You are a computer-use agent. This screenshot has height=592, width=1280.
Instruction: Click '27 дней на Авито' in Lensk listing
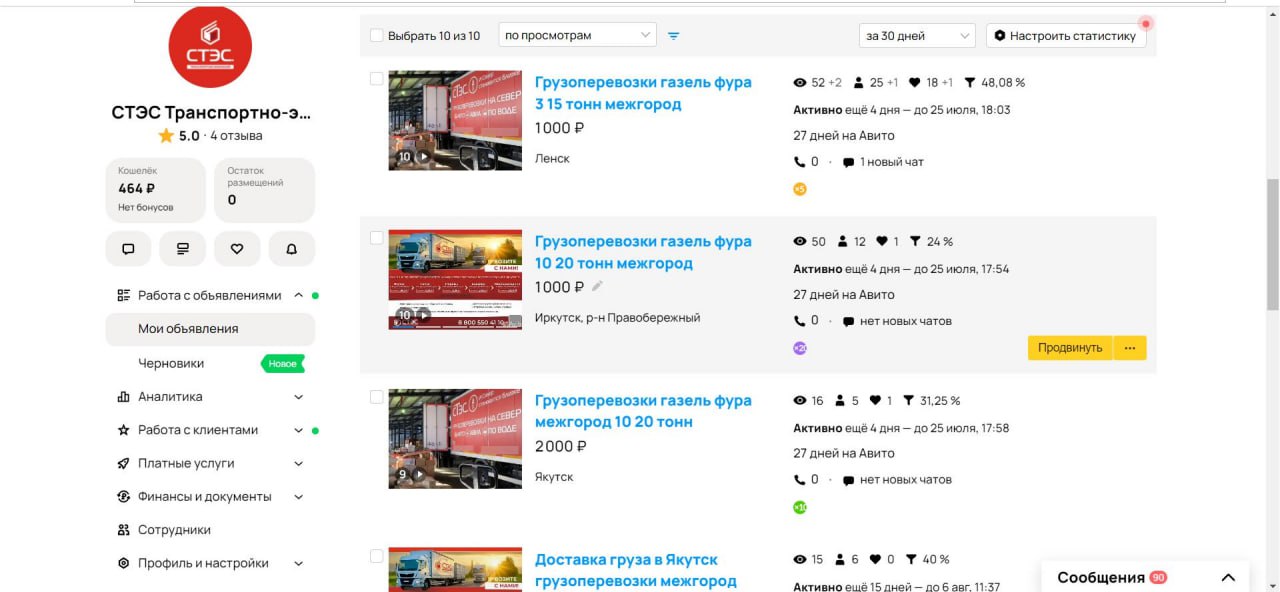tap(844, 135)
